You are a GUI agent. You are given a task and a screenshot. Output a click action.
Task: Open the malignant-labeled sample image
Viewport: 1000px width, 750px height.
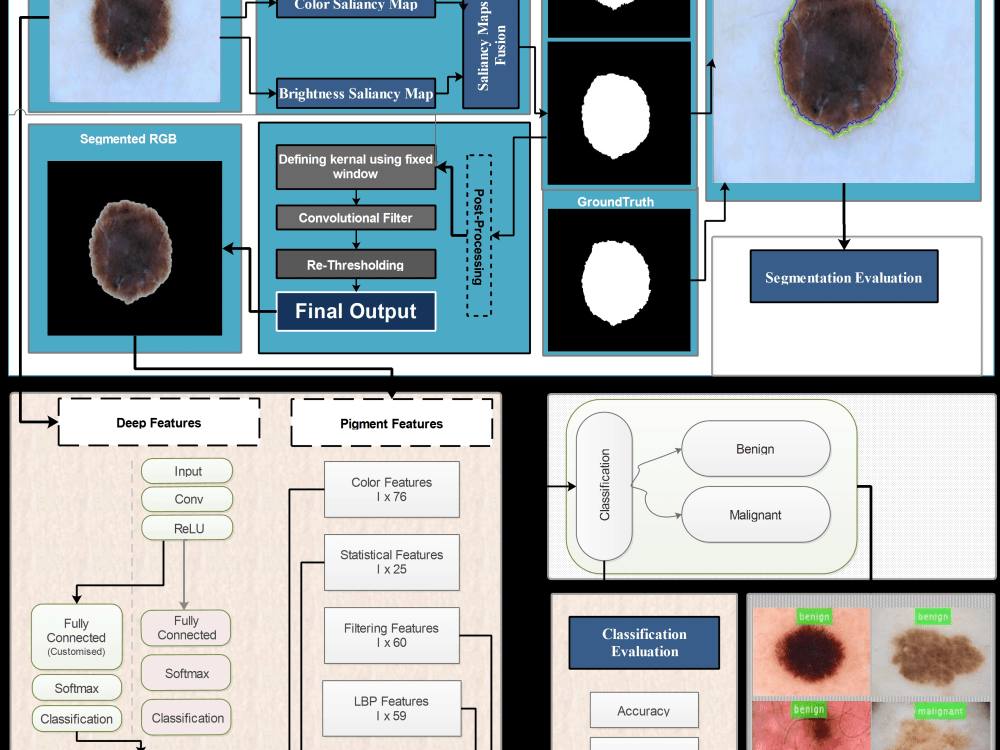[930, 726]
